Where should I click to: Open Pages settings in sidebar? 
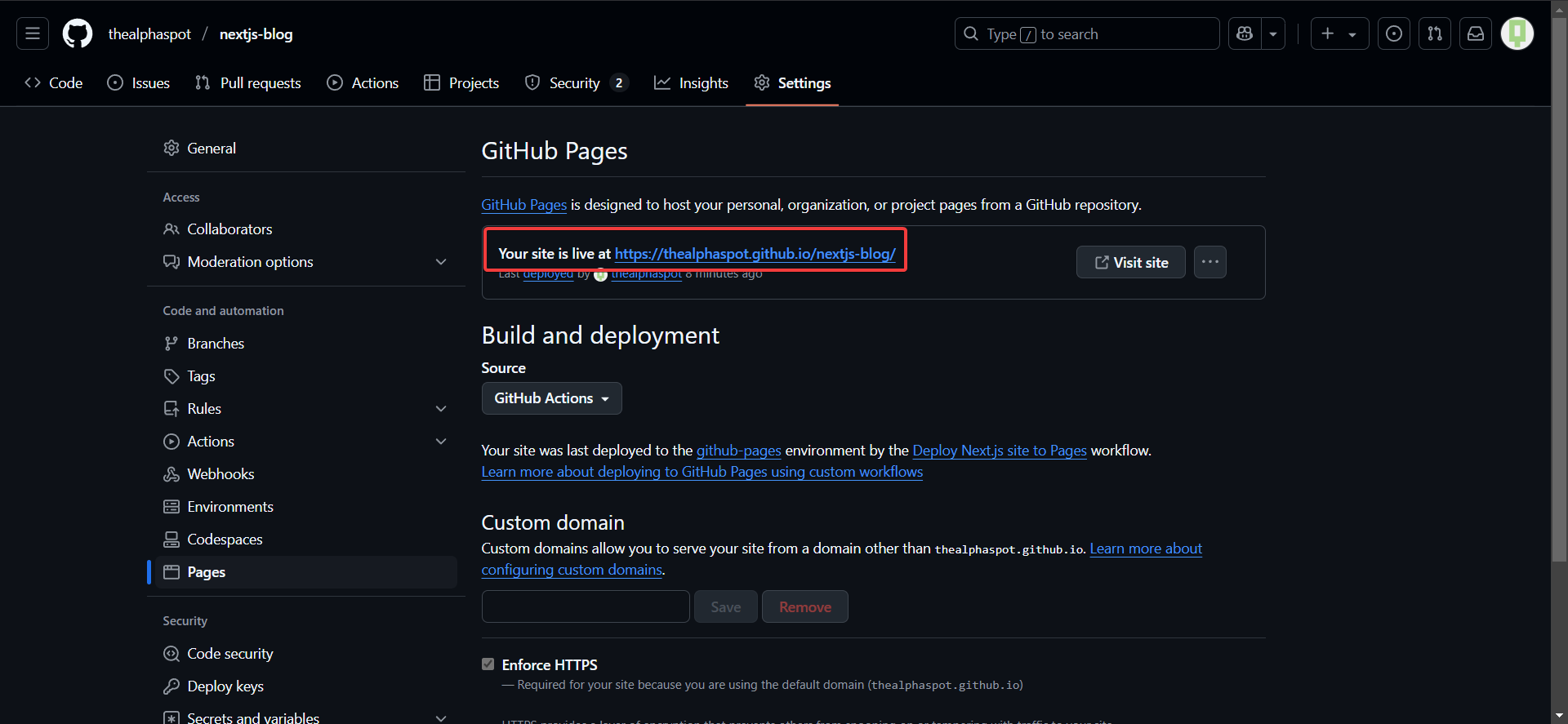pyautogui.click(x=306, y=572)
